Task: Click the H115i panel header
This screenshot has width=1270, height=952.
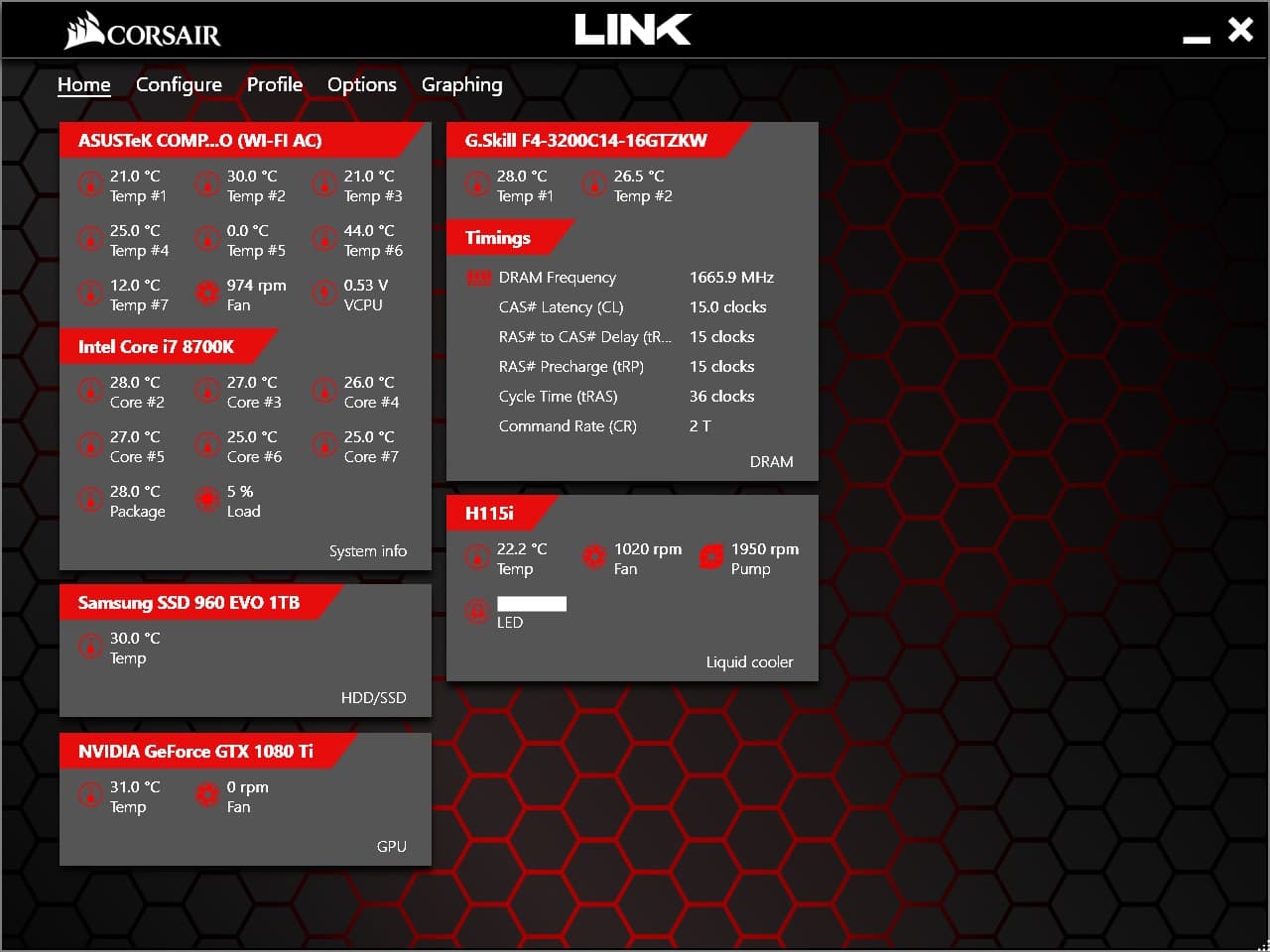Action: click(x=502, y=514)
